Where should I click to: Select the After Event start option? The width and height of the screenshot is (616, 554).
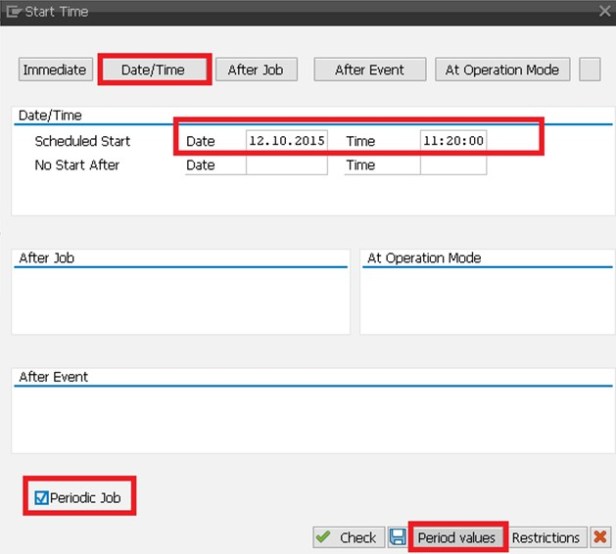(x=369, y=70)
